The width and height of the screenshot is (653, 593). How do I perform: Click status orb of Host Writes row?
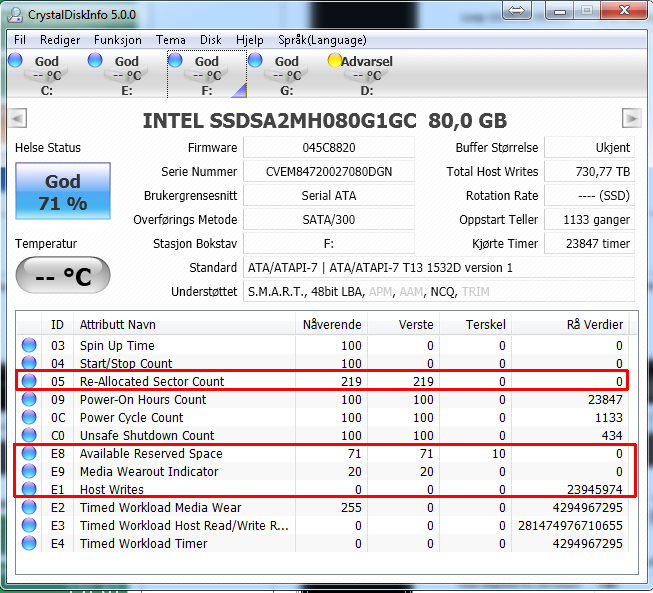29,489
